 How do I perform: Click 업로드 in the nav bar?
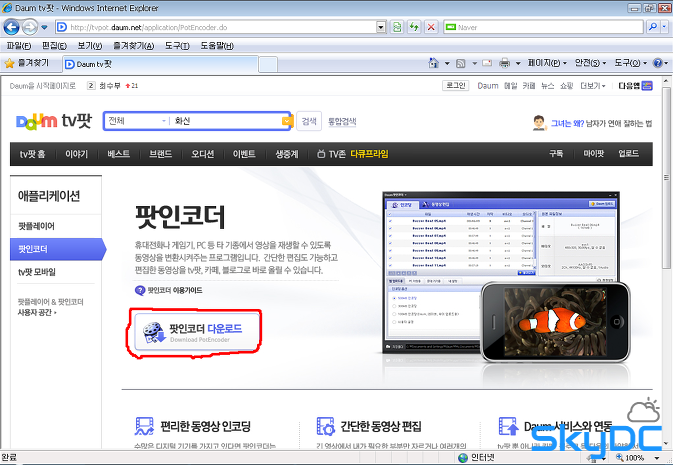click(x=628, y=153)
